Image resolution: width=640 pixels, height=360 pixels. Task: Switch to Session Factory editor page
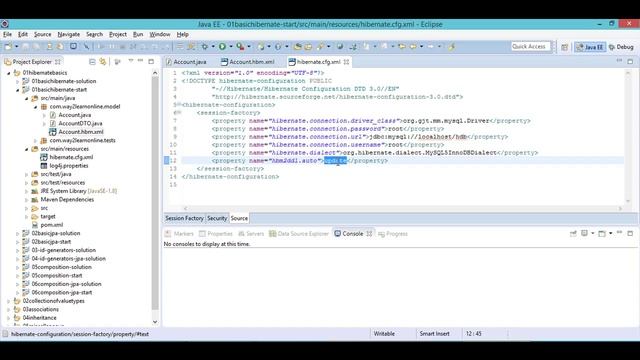184,218
